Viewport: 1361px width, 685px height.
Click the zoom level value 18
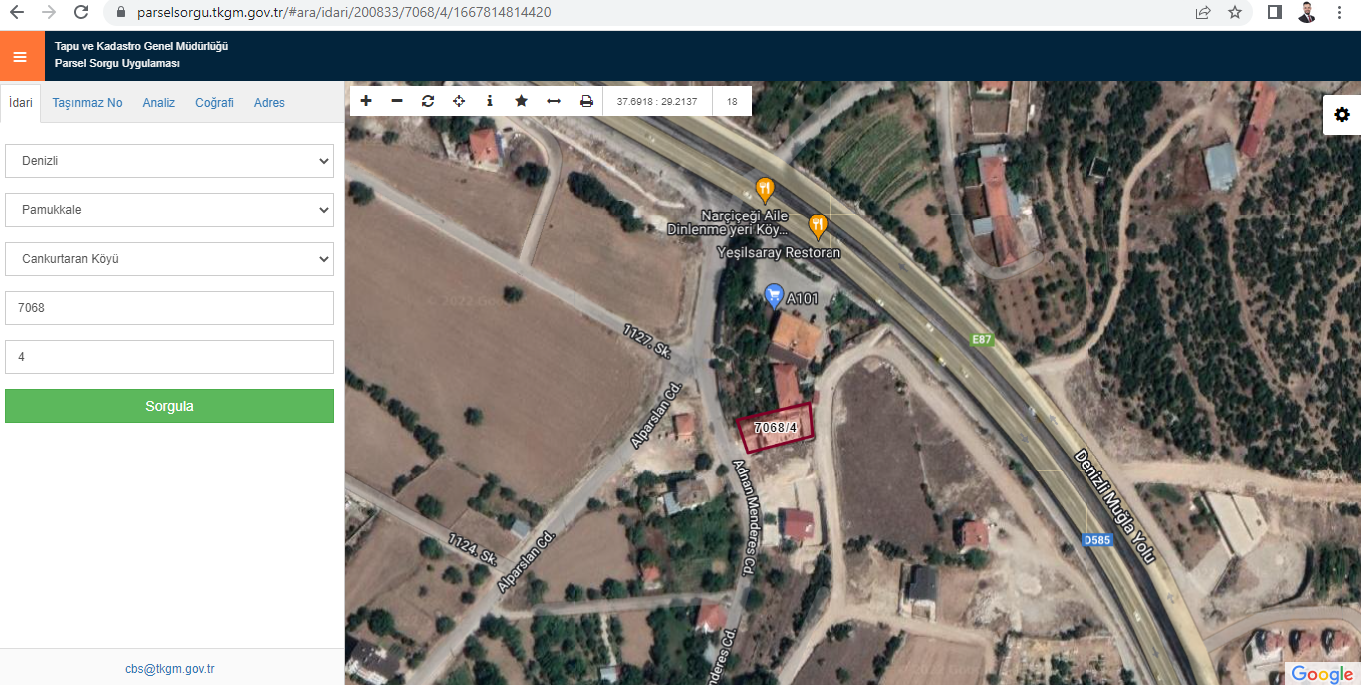click(732, 101)
